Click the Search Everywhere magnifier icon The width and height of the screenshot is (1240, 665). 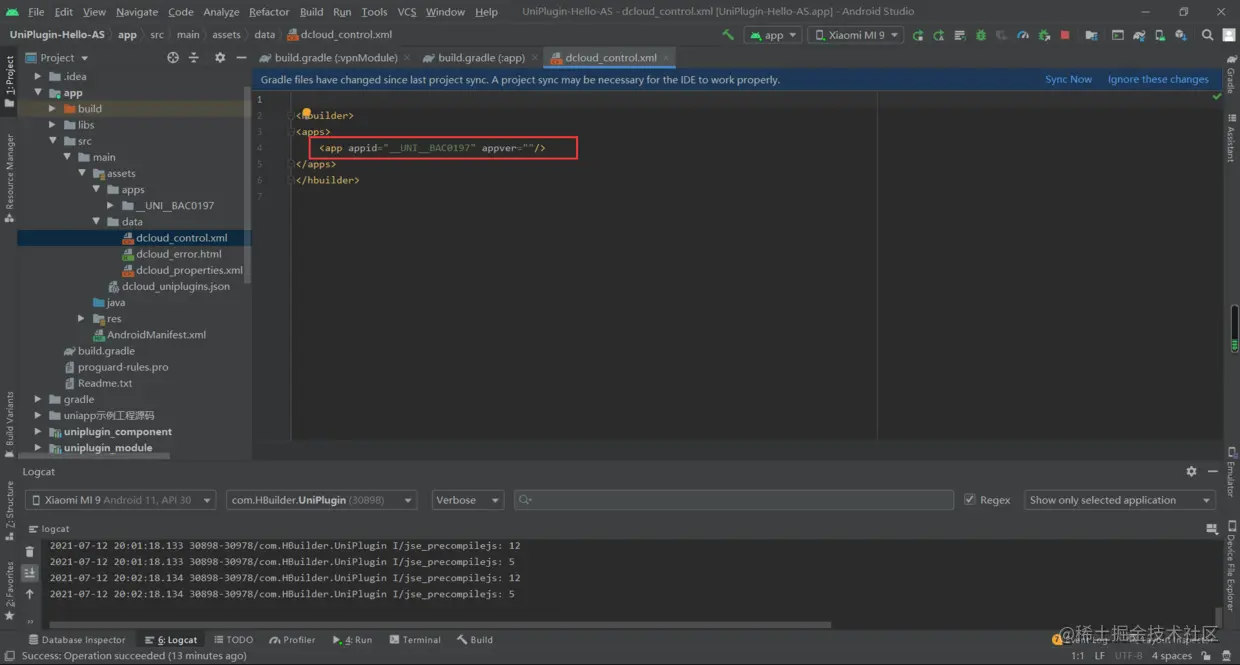[x=1207, y=35]
